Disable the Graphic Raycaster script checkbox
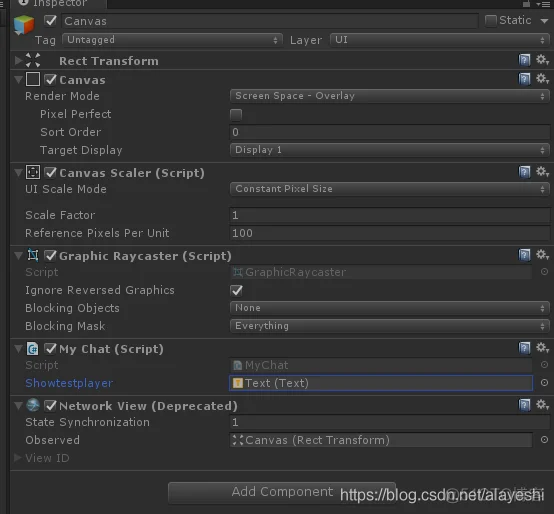 point(51,255)
